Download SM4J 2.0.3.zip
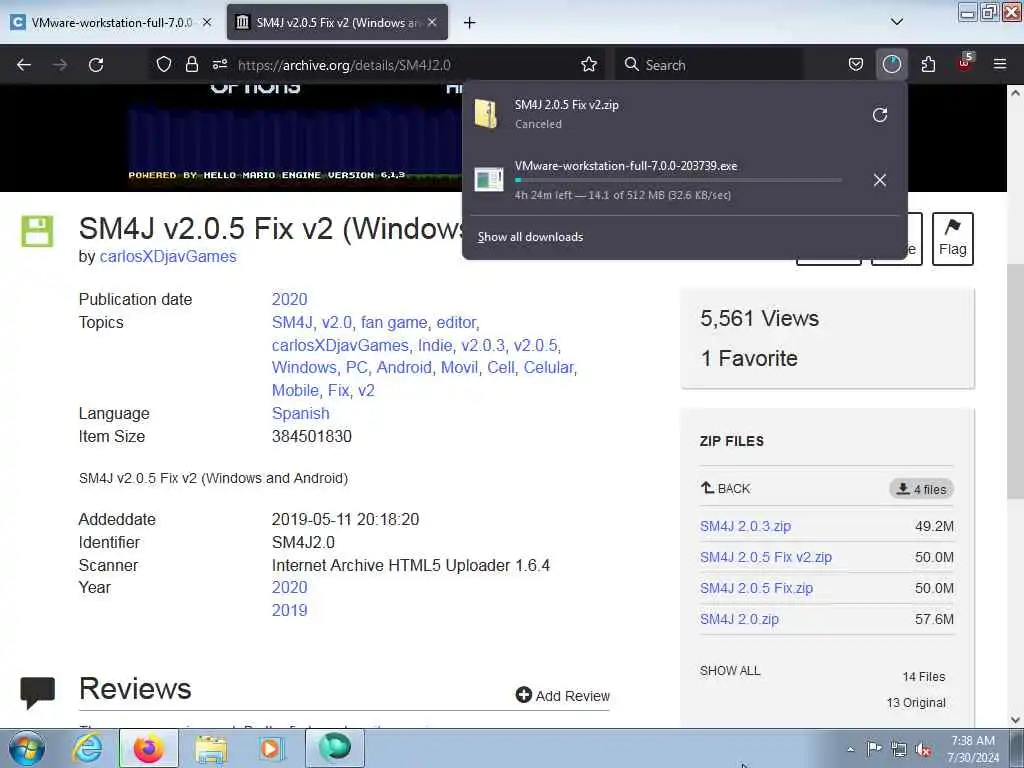 click(x=745, y=526)
